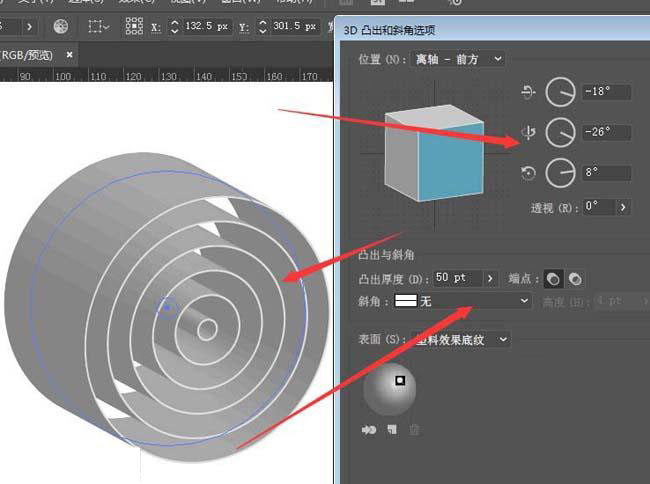Click the X-axis rotation dial showing -18°

(560, 93)
